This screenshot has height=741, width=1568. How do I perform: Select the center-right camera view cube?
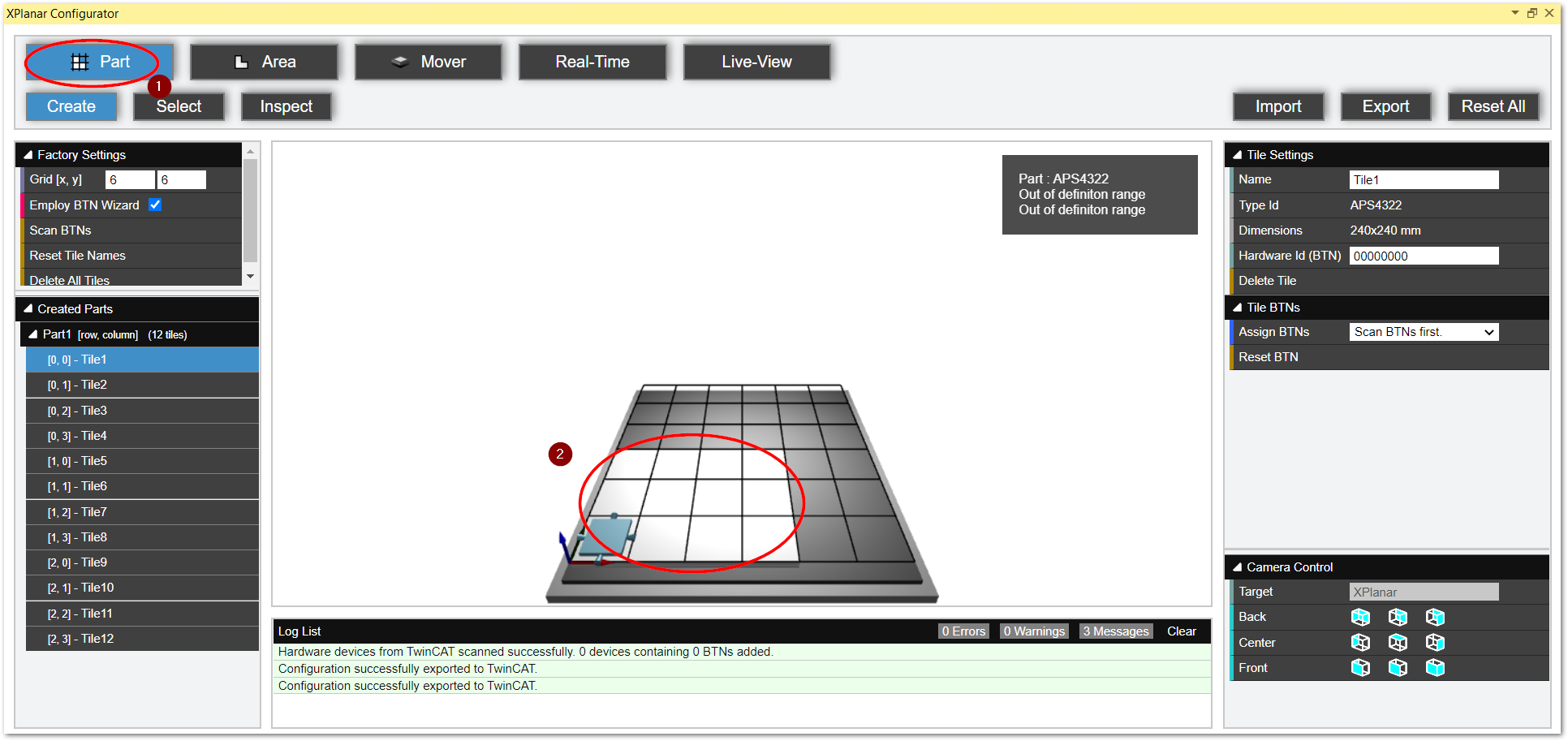click(x=1435, y=642)
